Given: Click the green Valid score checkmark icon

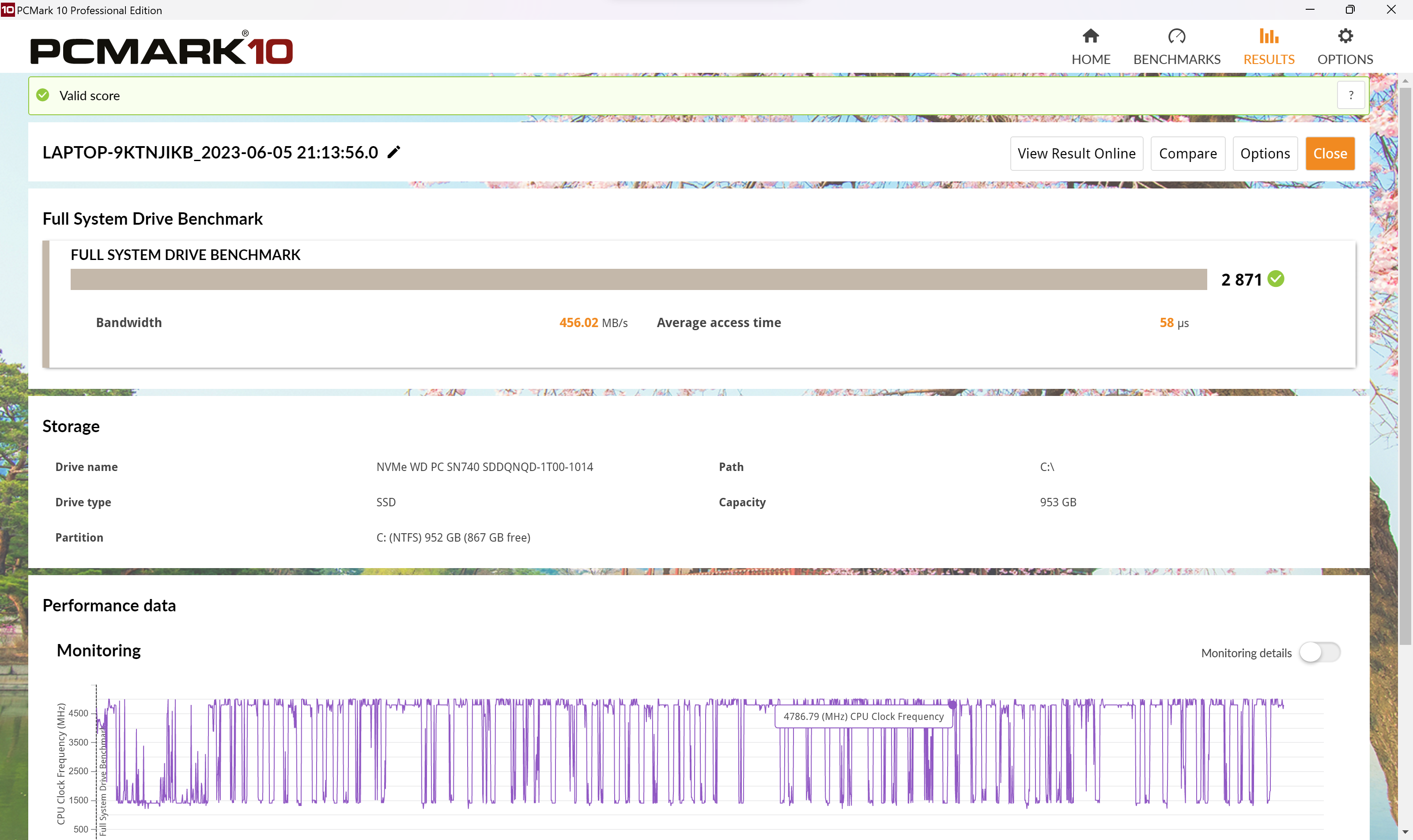Looking at the screenshot, I should click(43, 95).
